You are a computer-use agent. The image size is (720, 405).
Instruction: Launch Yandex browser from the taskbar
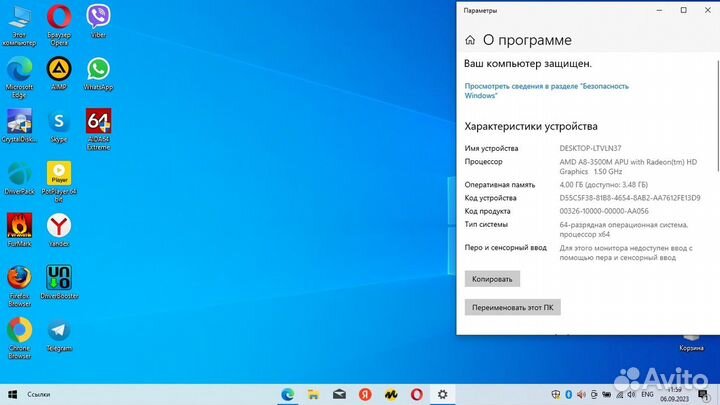click(365, 394)
